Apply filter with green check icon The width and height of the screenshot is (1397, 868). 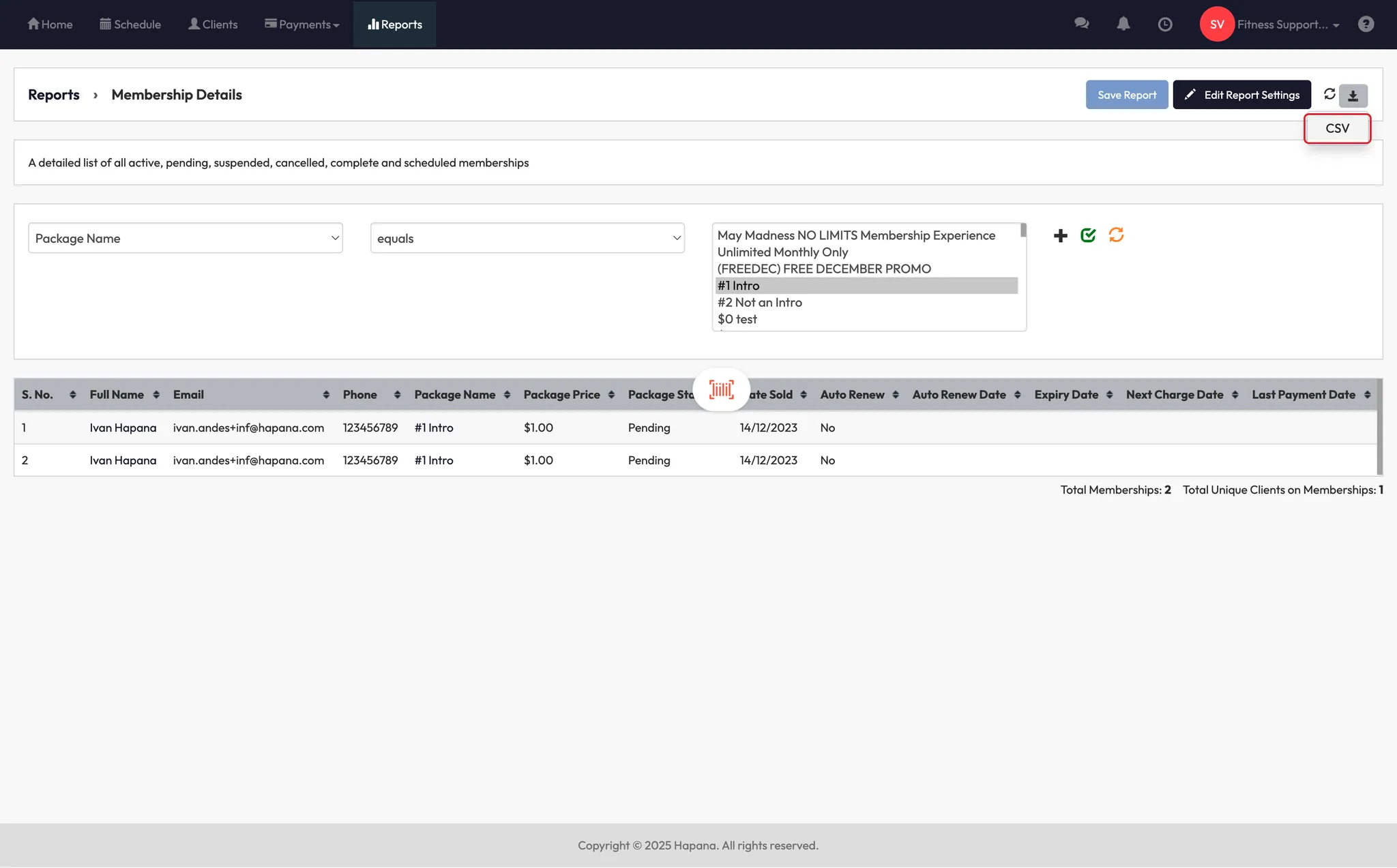point(1088,235)
